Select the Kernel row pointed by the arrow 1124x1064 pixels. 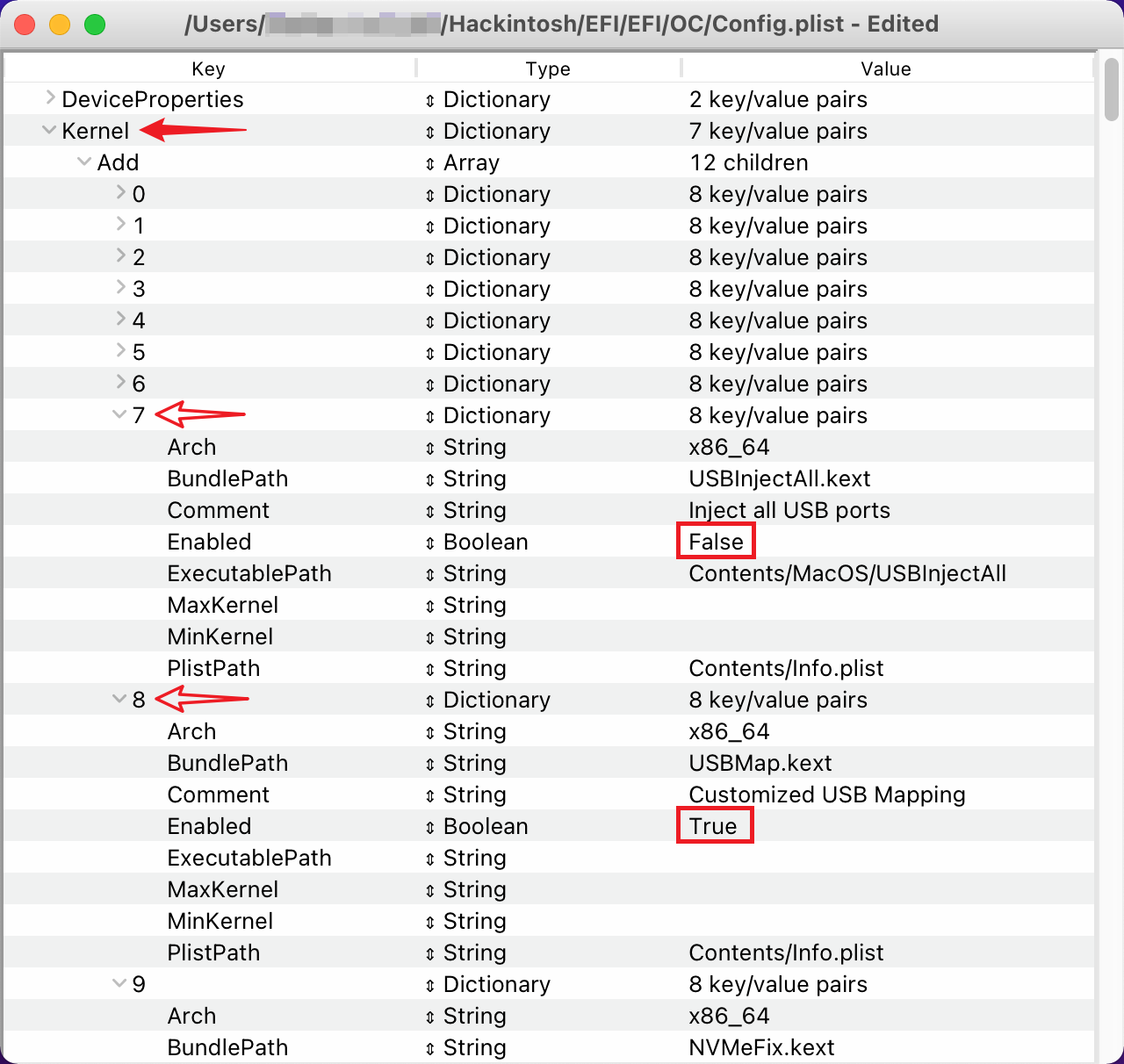[x=97, y=131]
